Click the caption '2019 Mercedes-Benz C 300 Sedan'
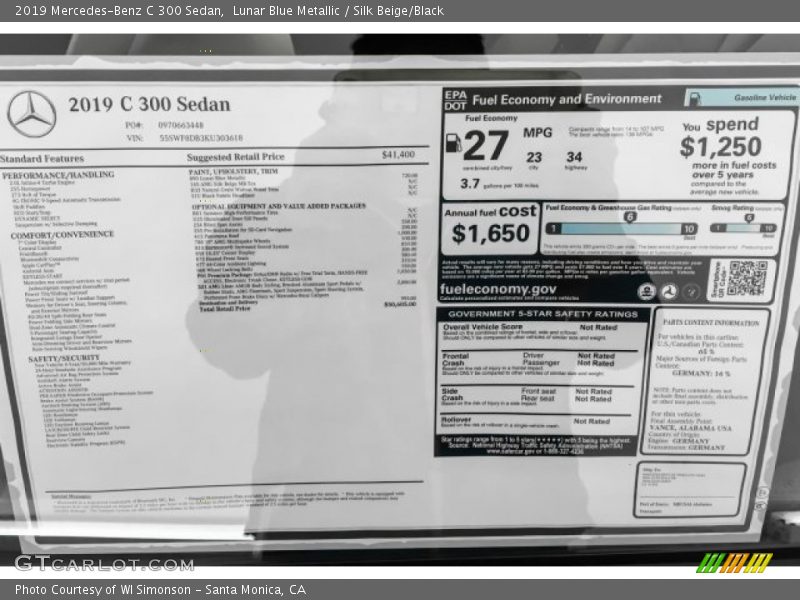 pos(119,11)
